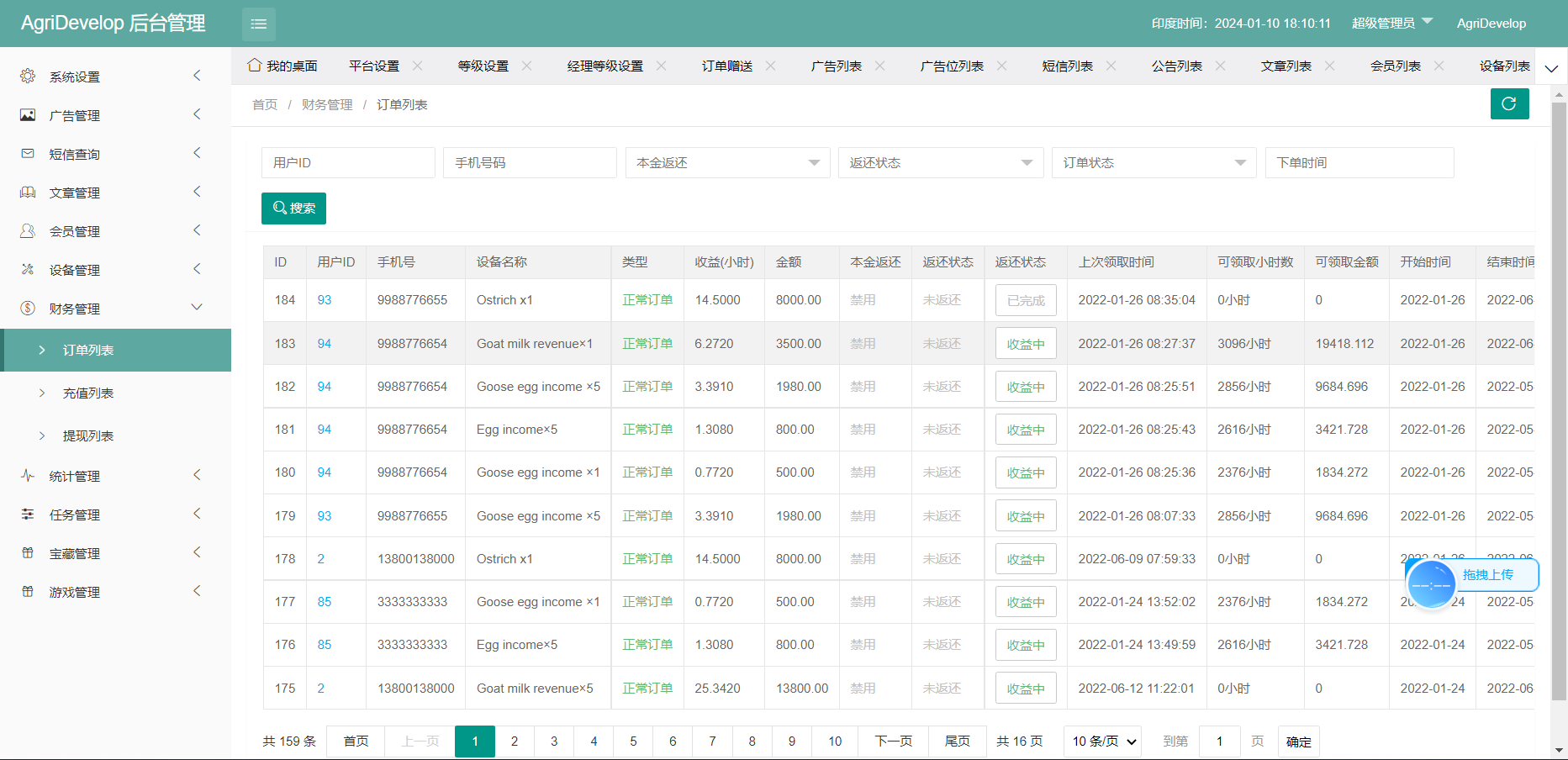Viewport: 1568px width, 760px height.
Task: Open the 返还状态 dropdown filter
Action: coord(941,162)
